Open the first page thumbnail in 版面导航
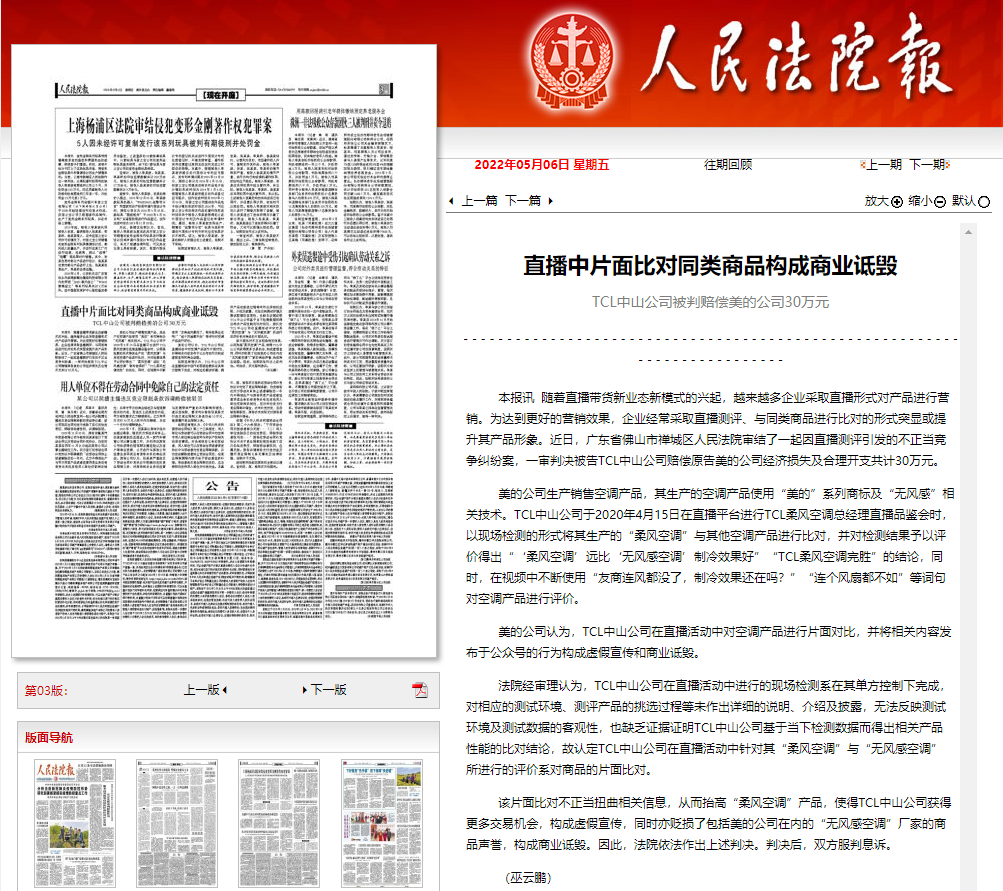This screenshot has width=1003, height=891. pos(65,825)
